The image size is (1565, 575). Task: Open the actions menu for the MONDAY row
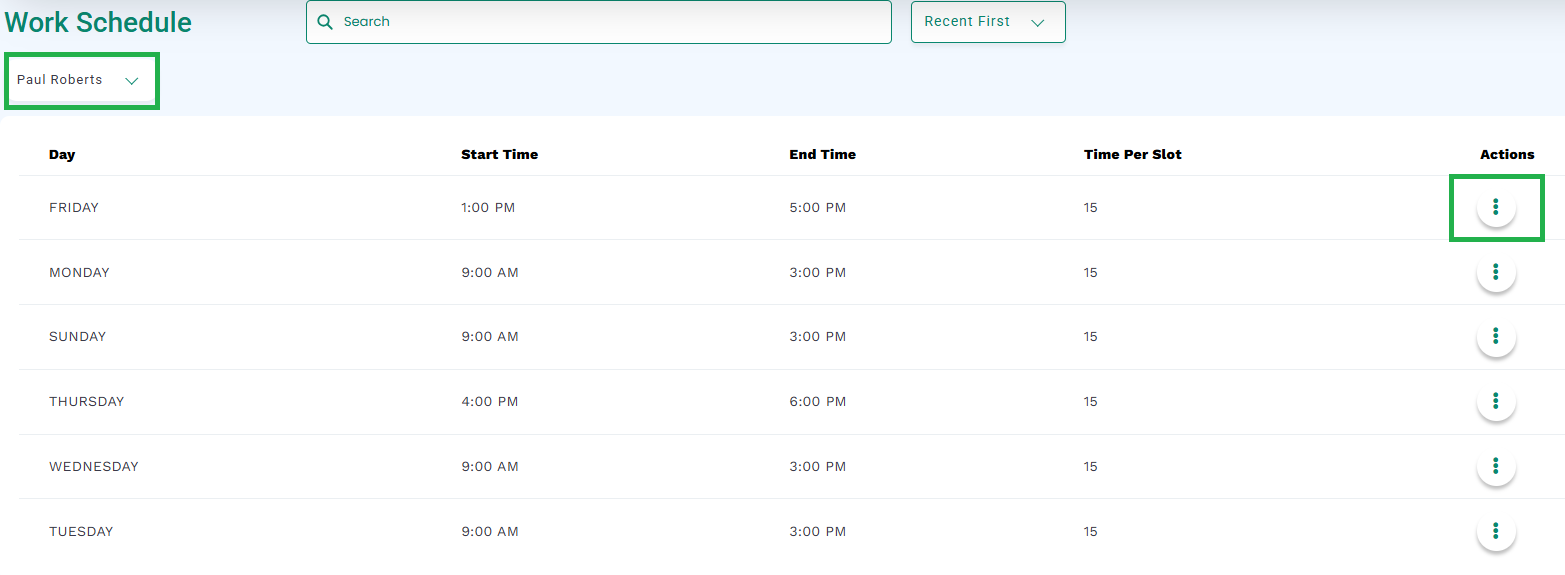point(1496,272)
